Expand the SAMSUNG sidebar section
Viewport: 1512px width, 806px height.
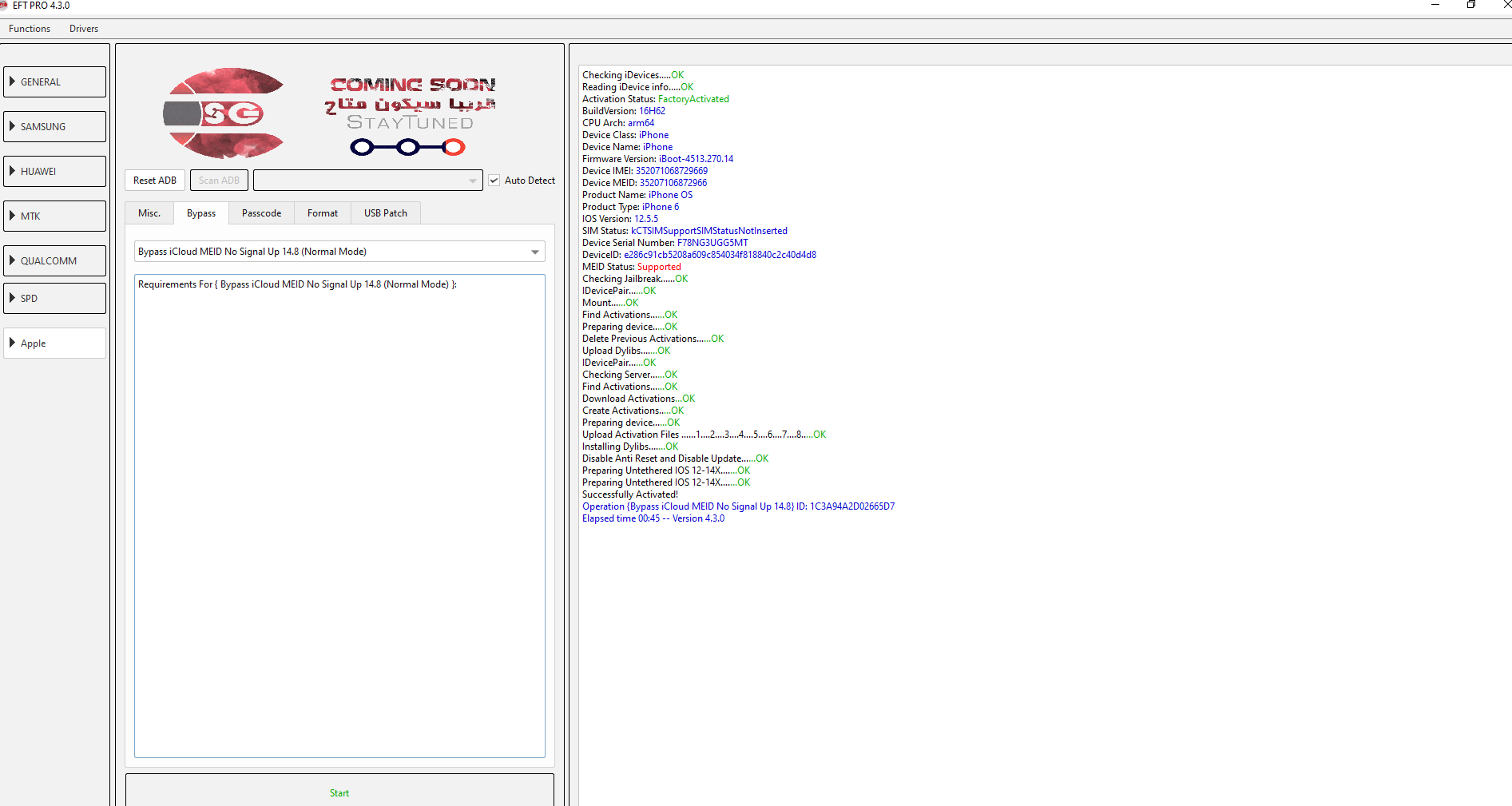pyautogui.click(x=54, y=127)
